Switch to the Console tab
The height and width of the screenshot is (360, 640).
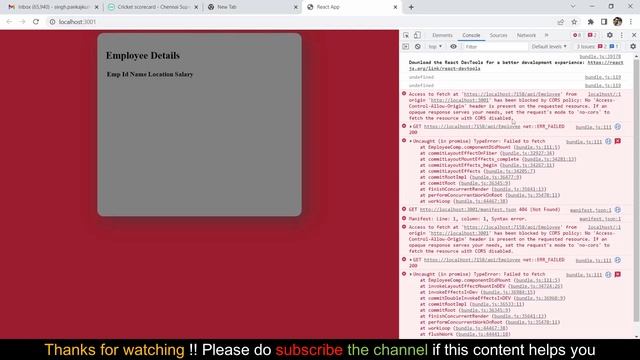[471, 36]
